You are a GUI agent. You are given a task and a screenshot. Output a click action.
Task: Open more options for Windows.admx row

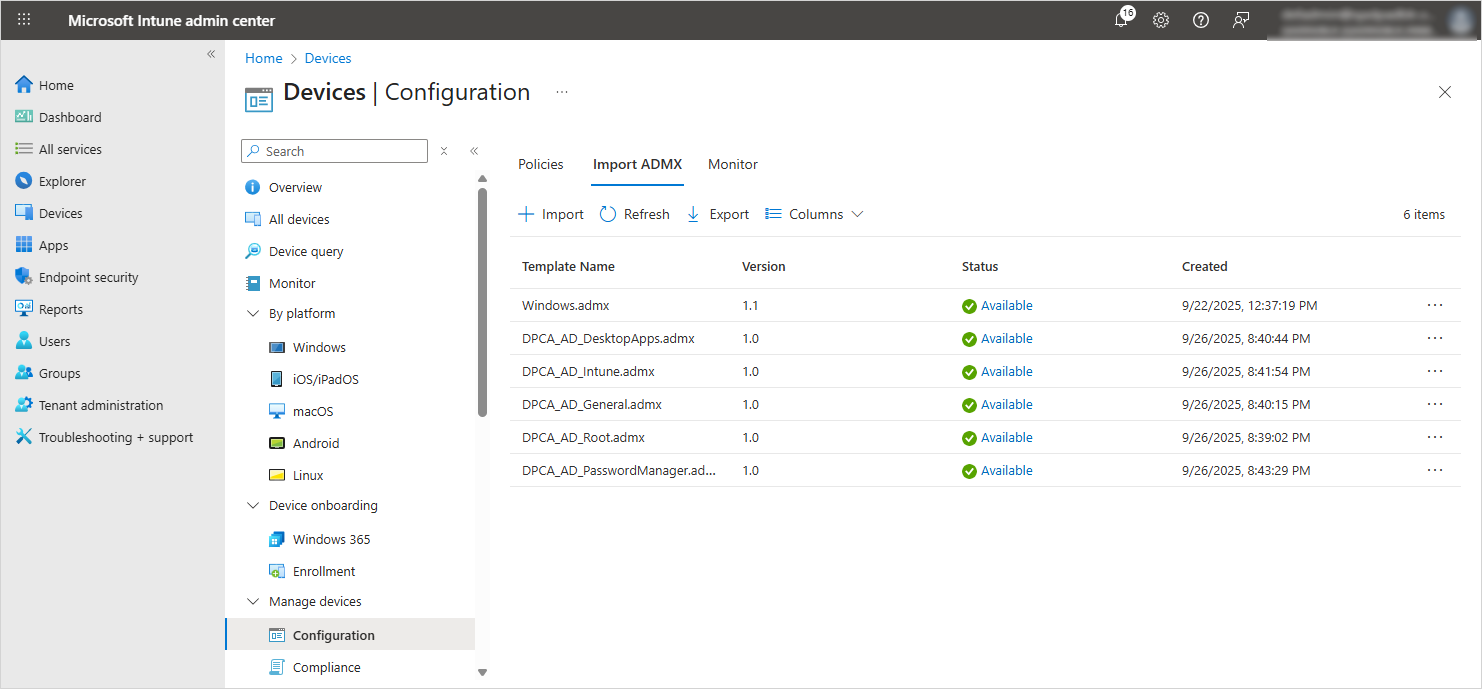(1435, 305)
